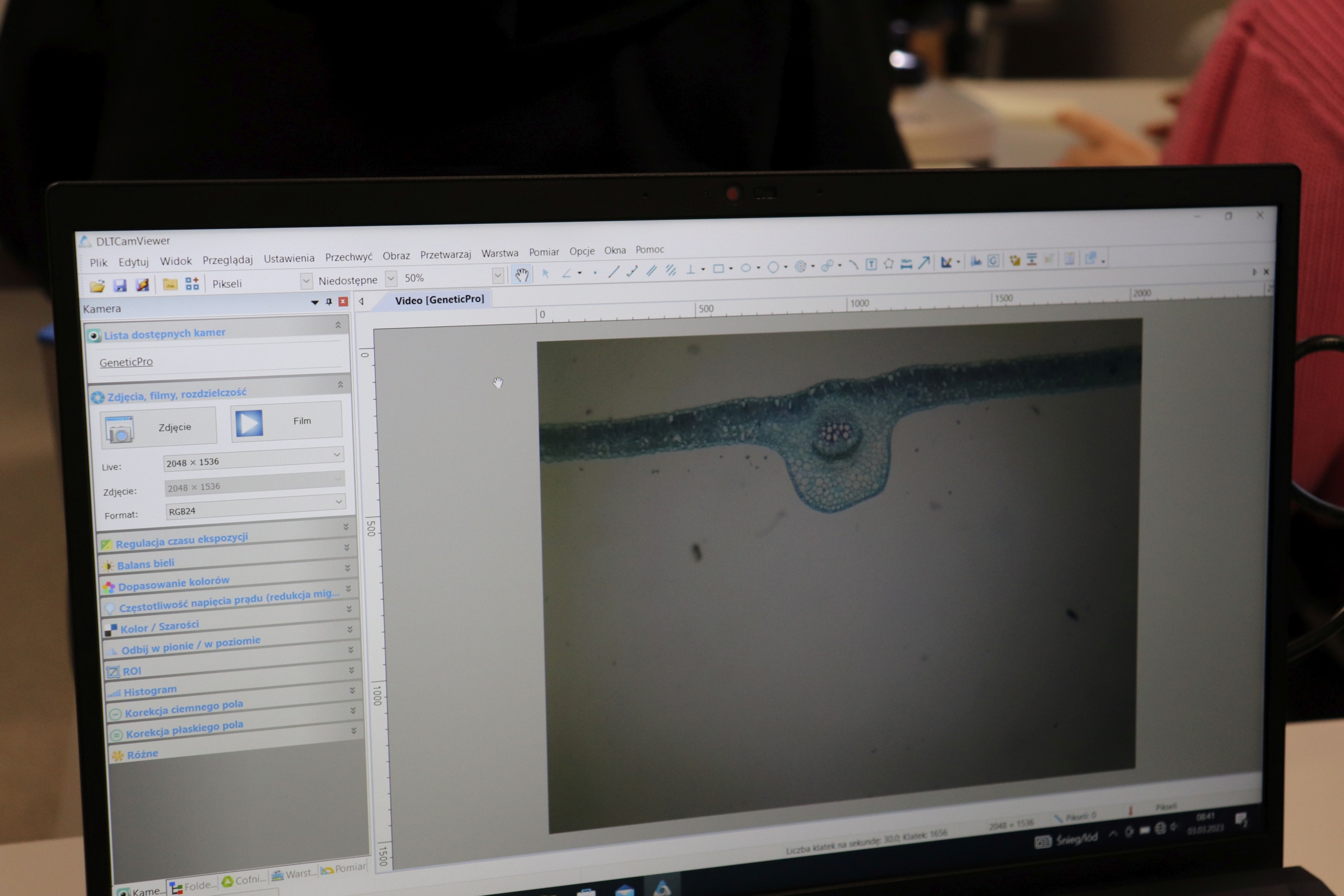Expand Korekcja ciemnego pola section
Screen dimensions: 1344x896
[x=353, y=690]
